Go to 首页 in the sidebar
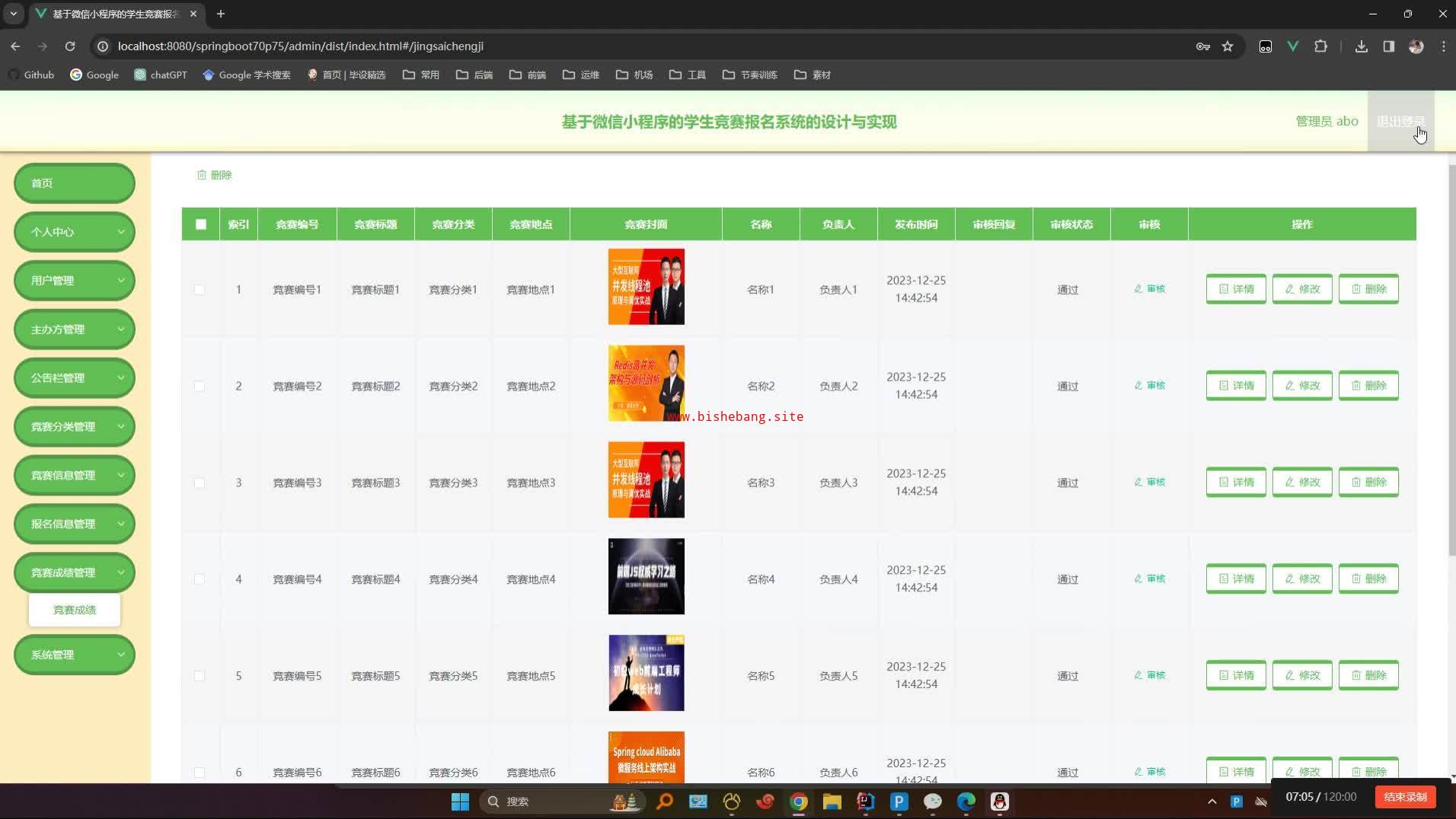 [75, 183]
